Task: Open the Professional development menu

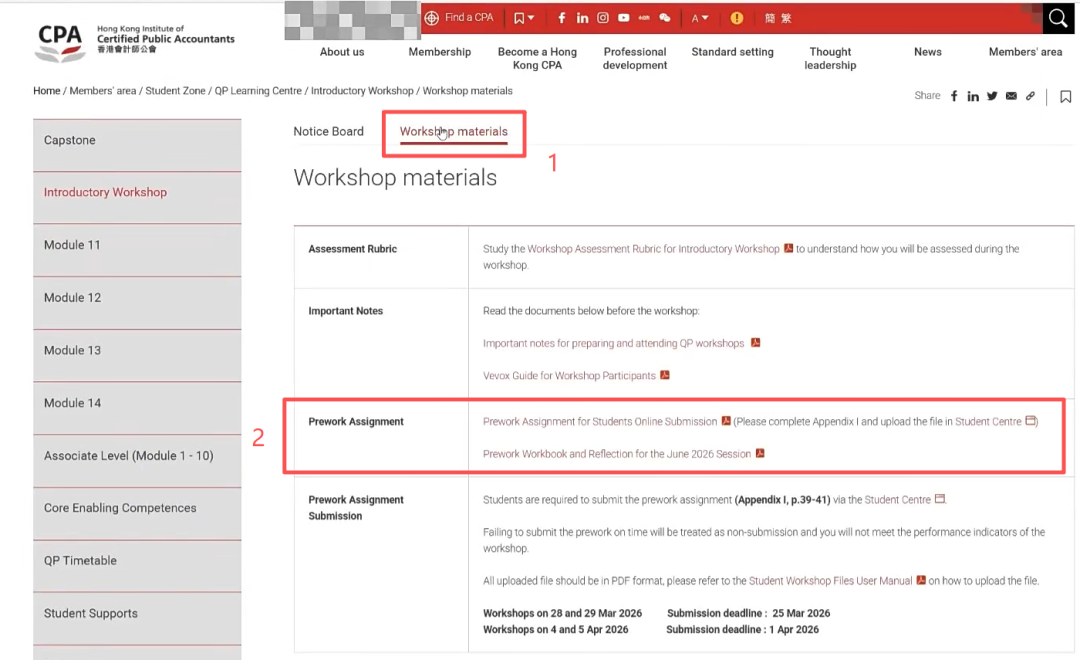Action: [635, 58]
